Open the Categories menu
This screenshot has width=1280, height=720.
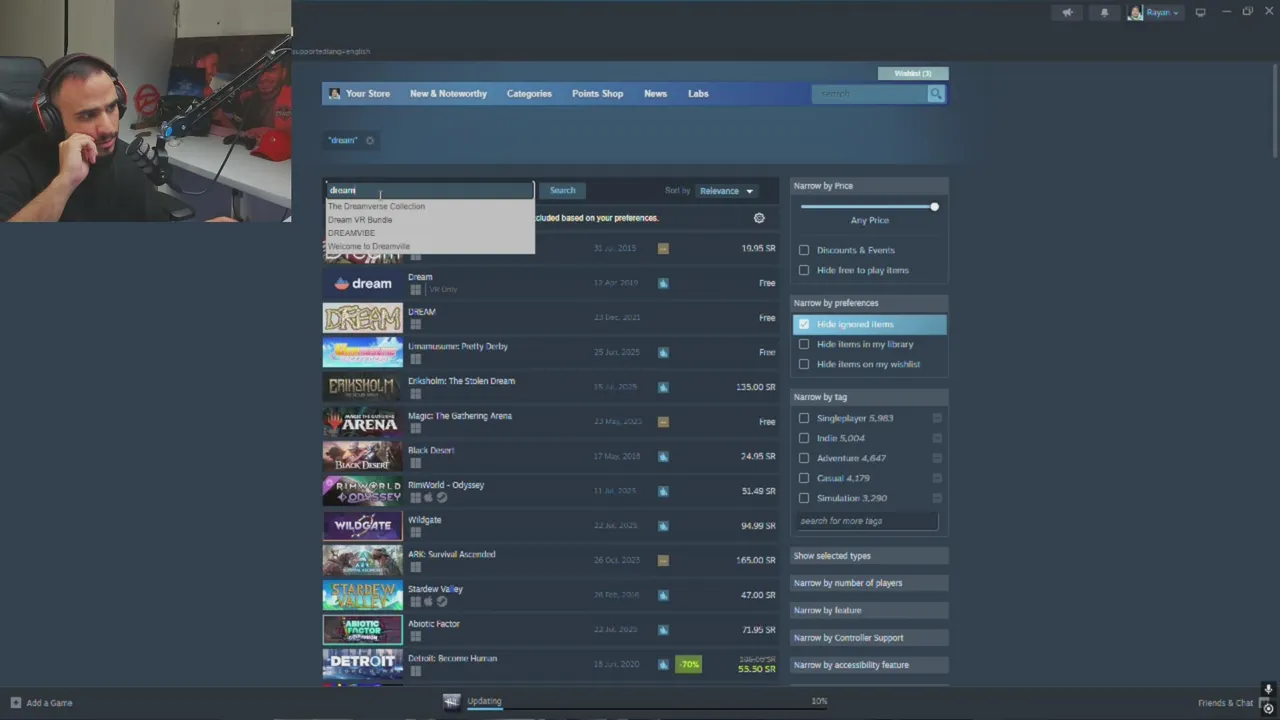pyautogui.click(x=529, y=93)
